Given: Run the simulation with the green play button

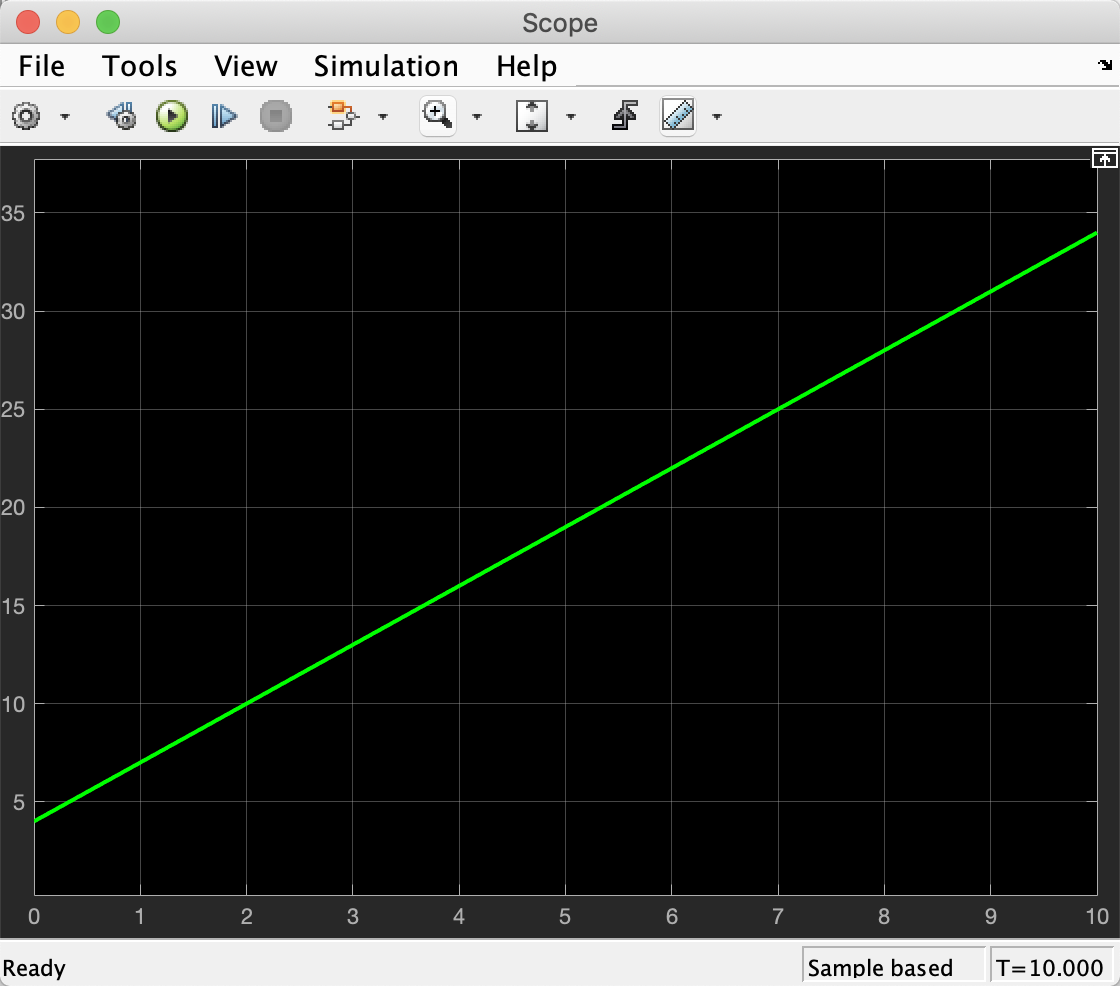Looking at the screenshot, I should 172,116.
